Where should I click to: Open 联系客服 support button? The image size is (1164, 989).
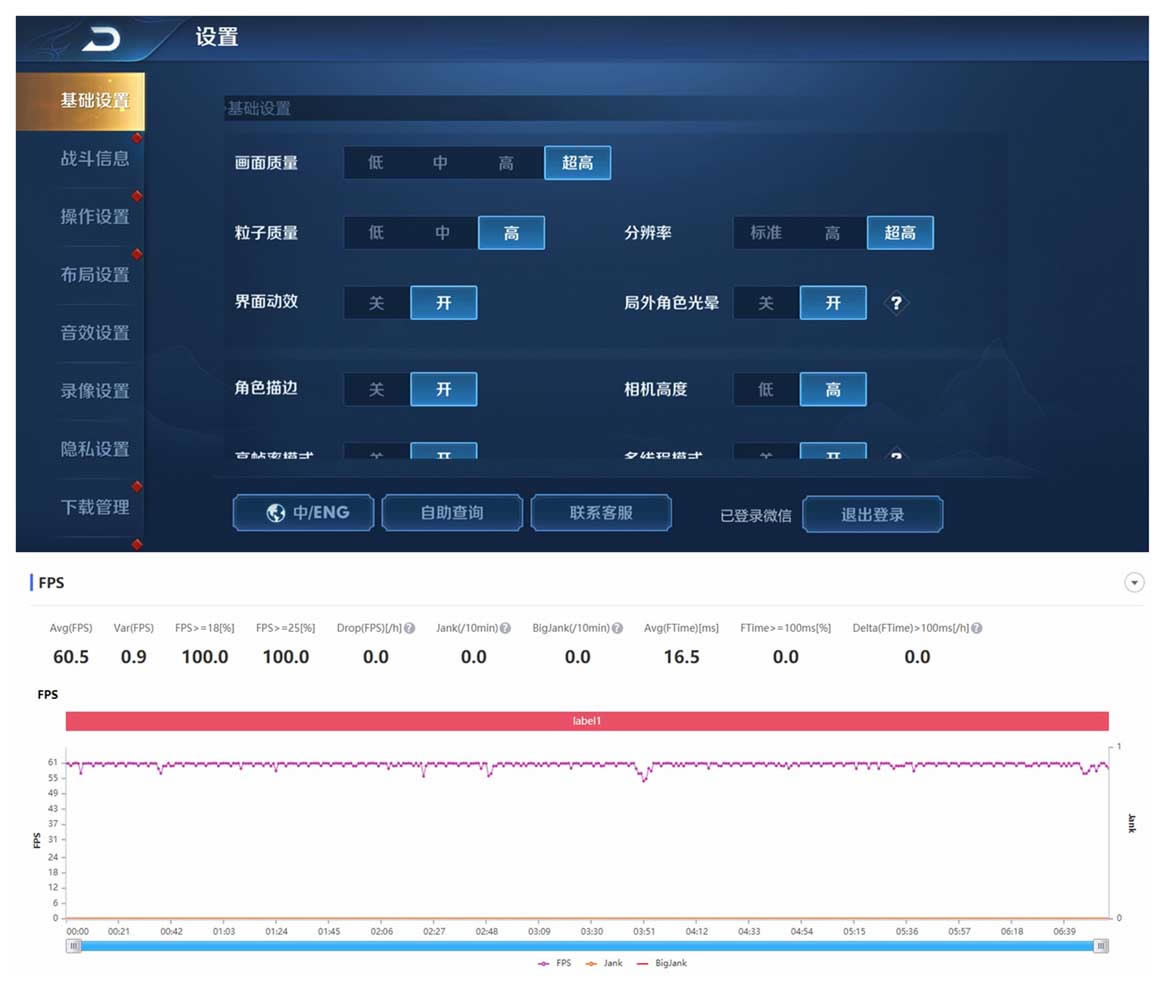tap(601, 513)
